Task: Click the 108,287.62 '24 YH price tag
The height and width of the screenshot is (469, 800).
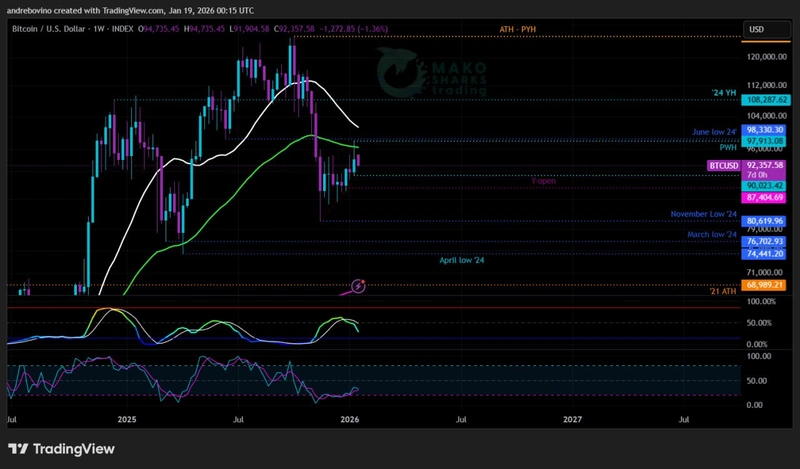Action: (x=766, y=100)
